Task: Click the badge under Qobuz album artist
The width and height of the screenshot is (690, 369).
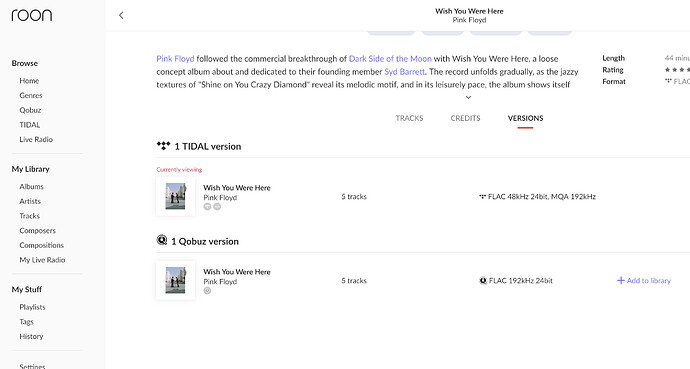Action: pyautogui.click(x=207, y=291)
